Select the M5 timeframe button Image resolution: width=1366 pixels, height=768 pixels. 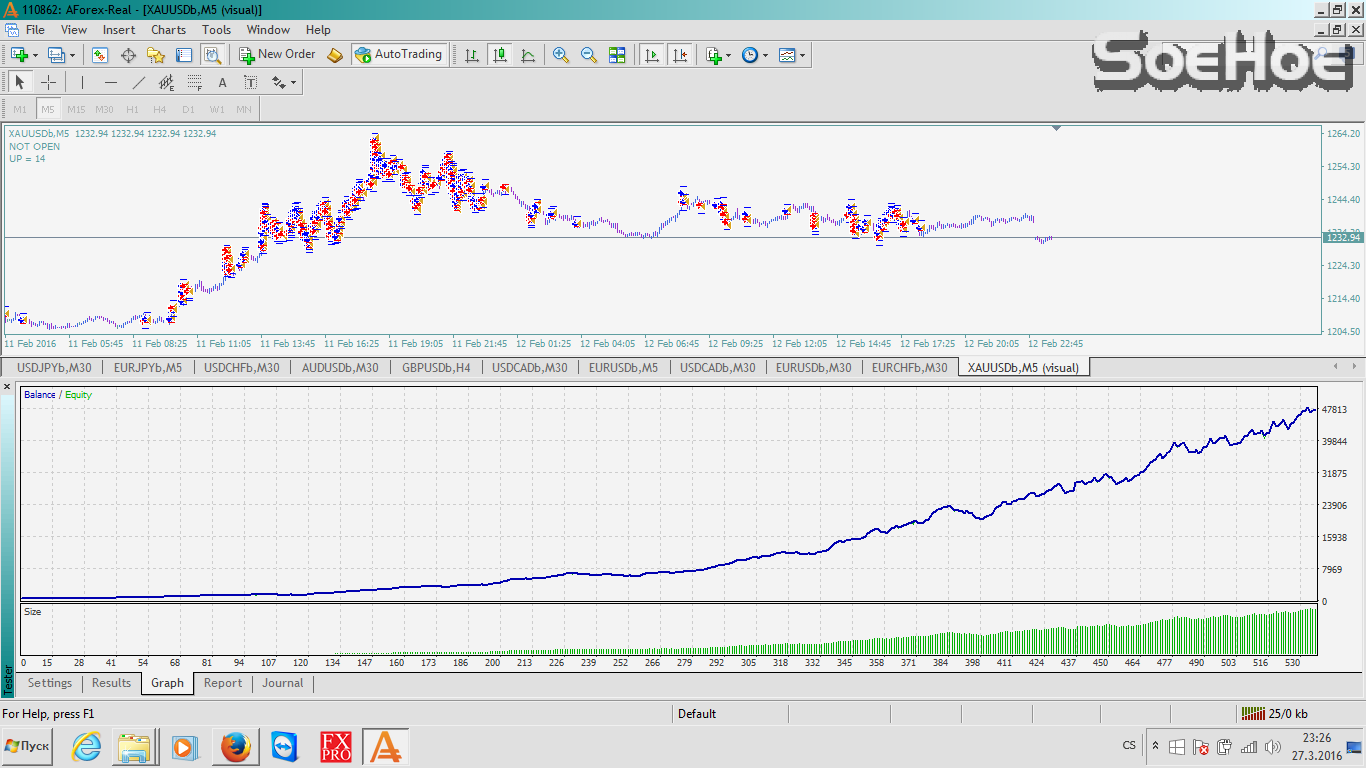pyautogui.click(x=48, y=109)
